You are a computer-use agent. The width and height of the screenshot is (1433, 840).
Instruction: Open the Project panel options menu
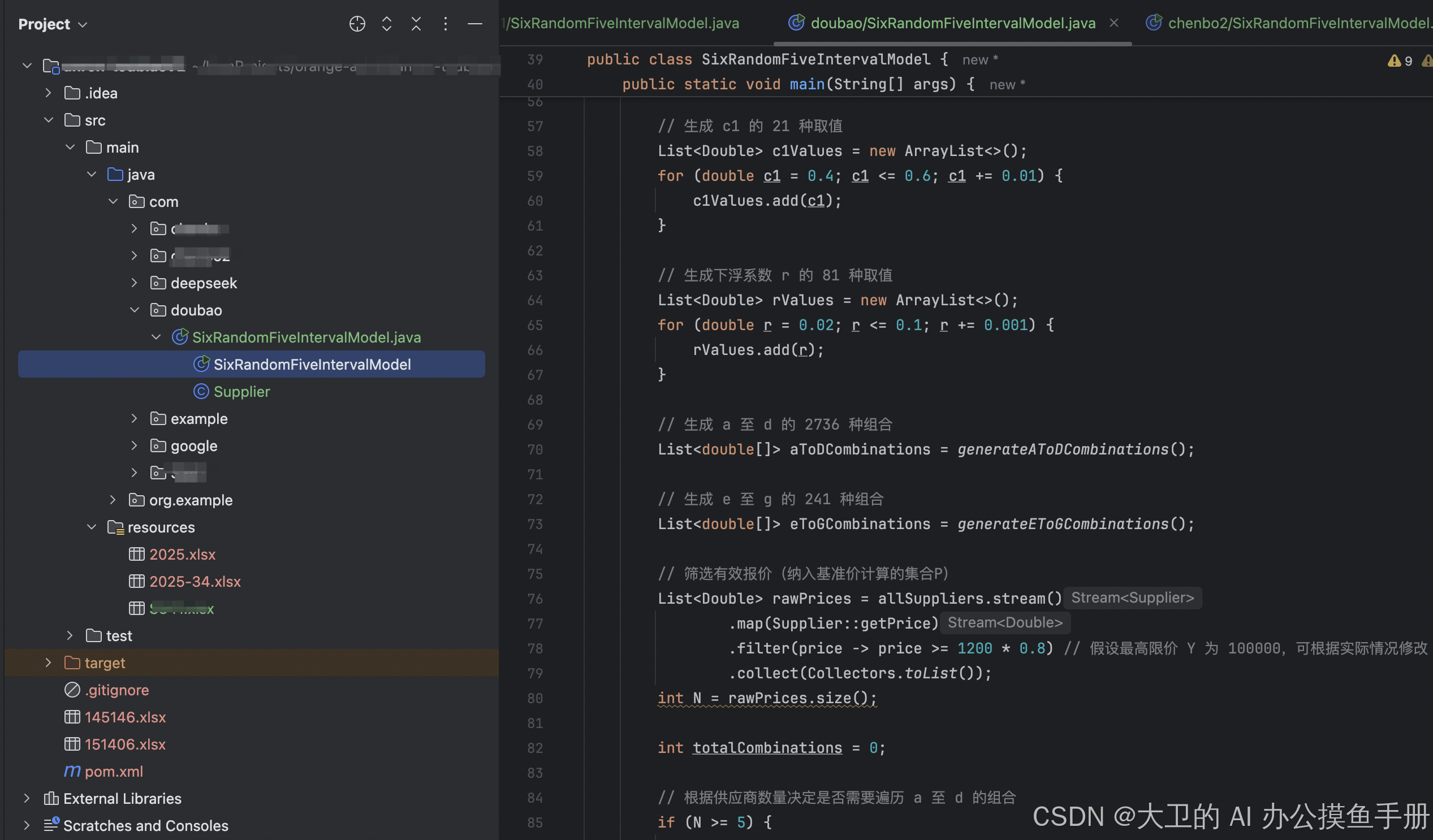(446, 24)
